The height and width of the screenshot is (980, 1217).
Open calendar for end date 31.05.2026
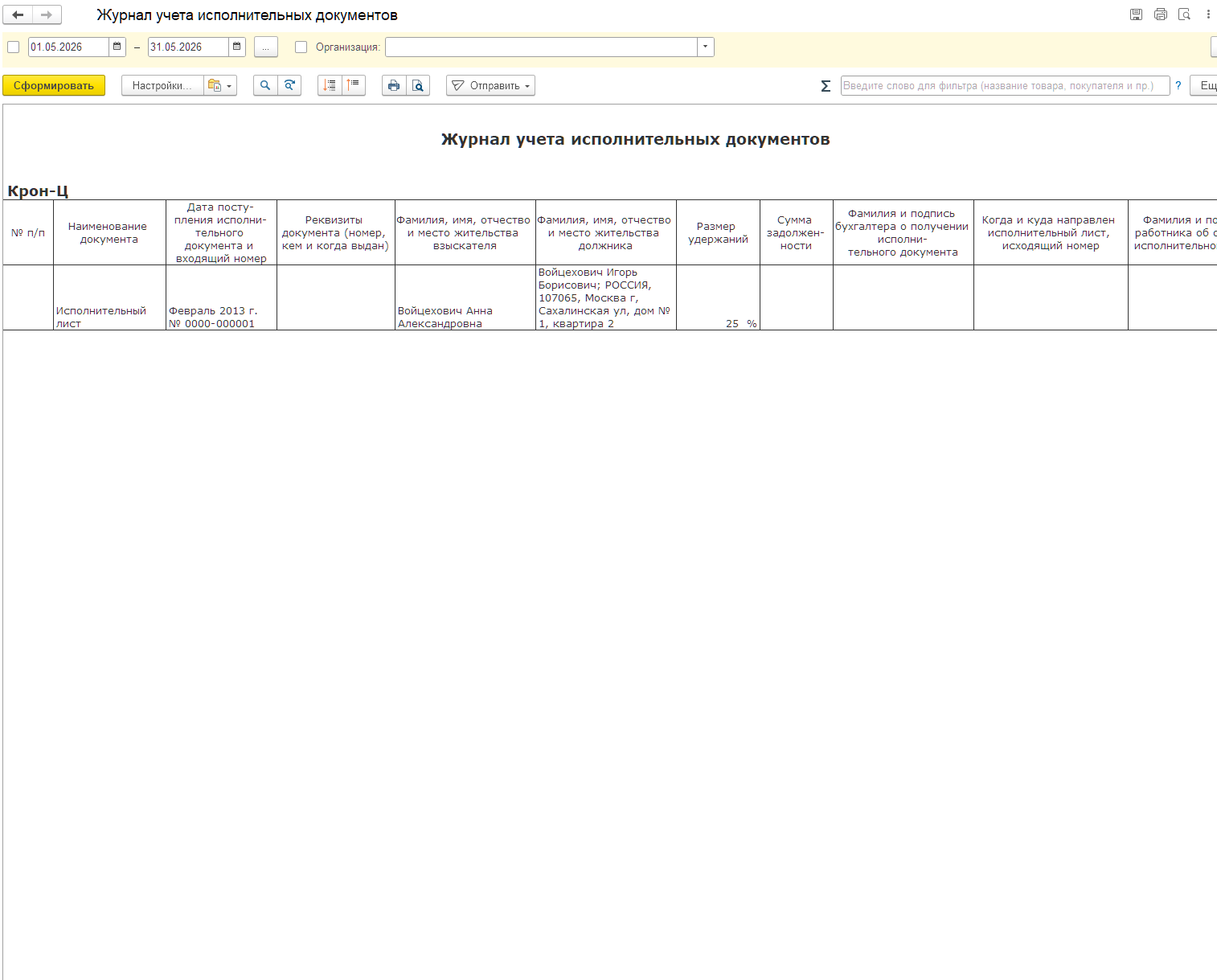click(x=237, y=47)
